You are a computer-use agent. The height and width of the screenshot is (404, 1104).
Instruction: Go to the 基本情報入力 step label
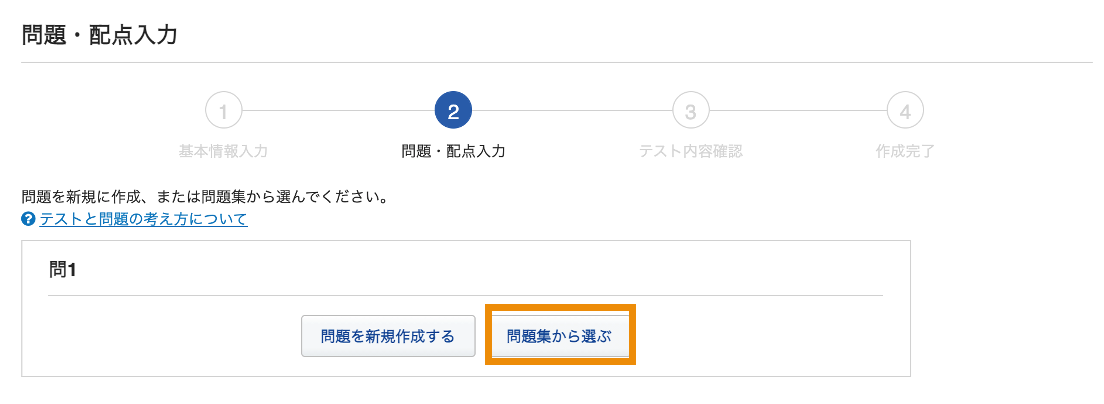pos(223,151)
